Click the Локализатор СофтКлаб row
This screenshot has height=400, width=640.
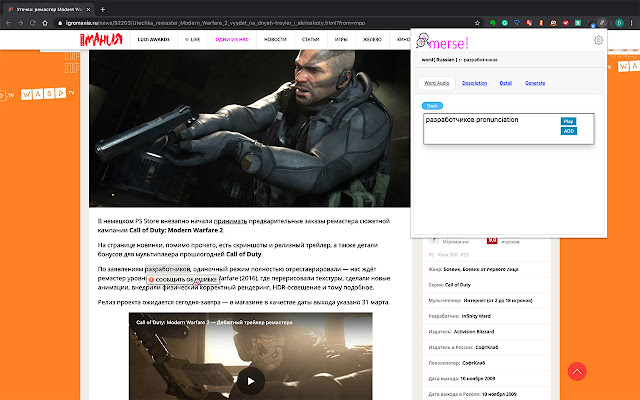[487, 363]
